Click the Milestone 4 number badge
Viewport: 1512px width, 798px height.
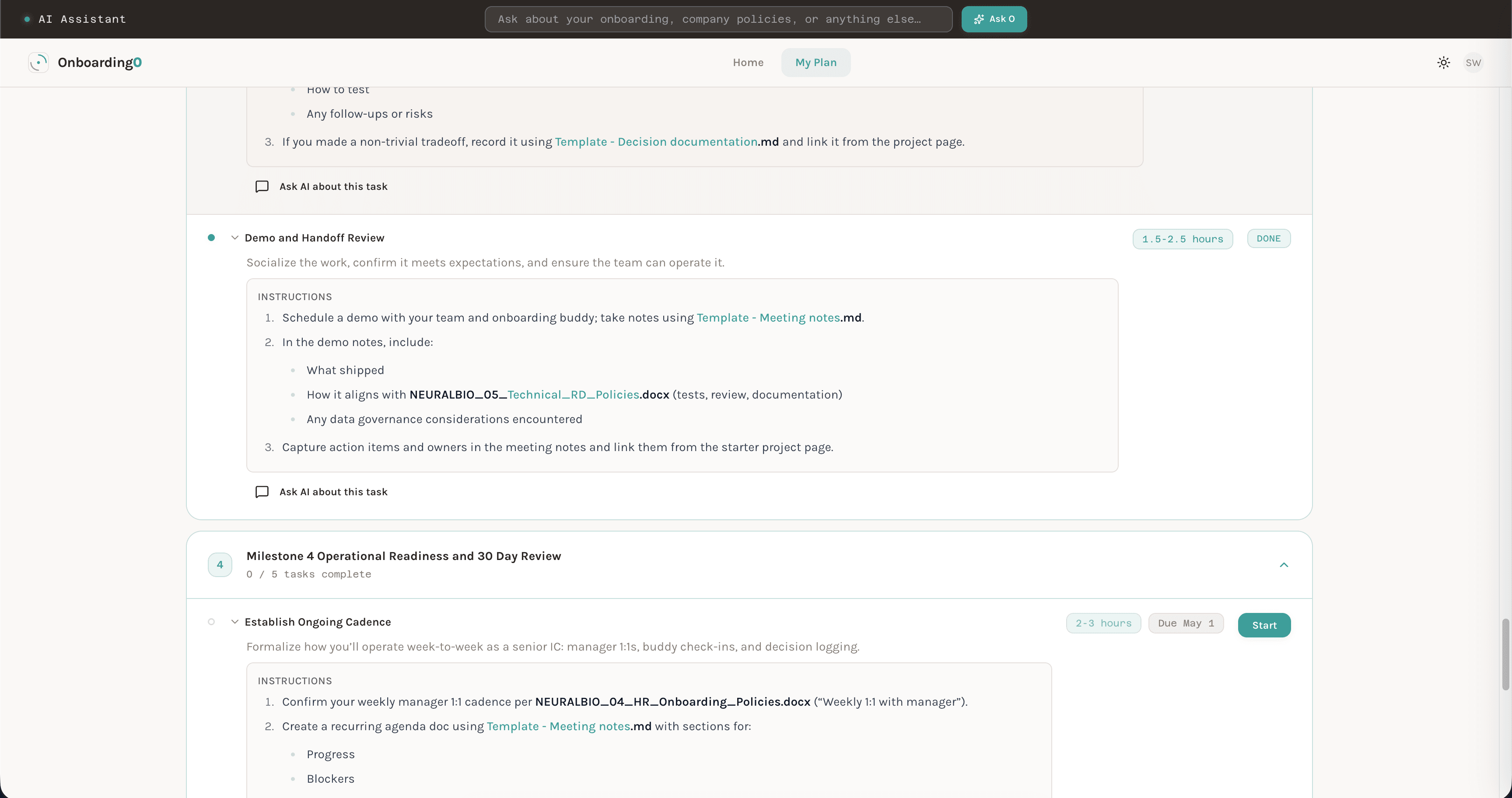pos(220,564)
